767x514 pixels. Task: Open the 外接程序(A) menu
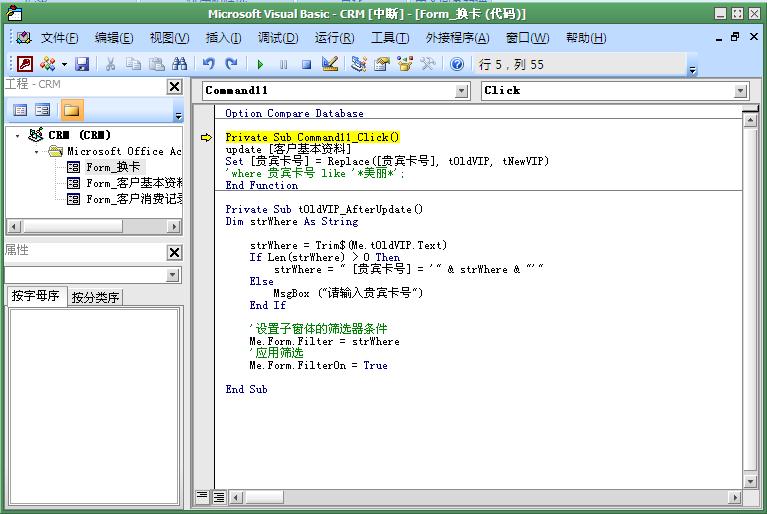(457, 38)
